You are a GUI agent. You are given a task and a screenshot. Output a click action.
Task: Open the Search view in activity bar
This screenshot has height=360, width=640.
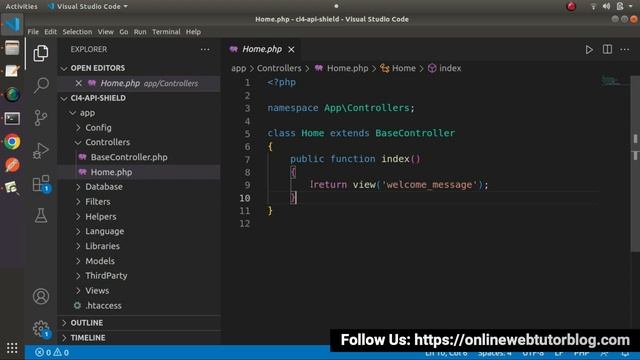coord(41,85)
